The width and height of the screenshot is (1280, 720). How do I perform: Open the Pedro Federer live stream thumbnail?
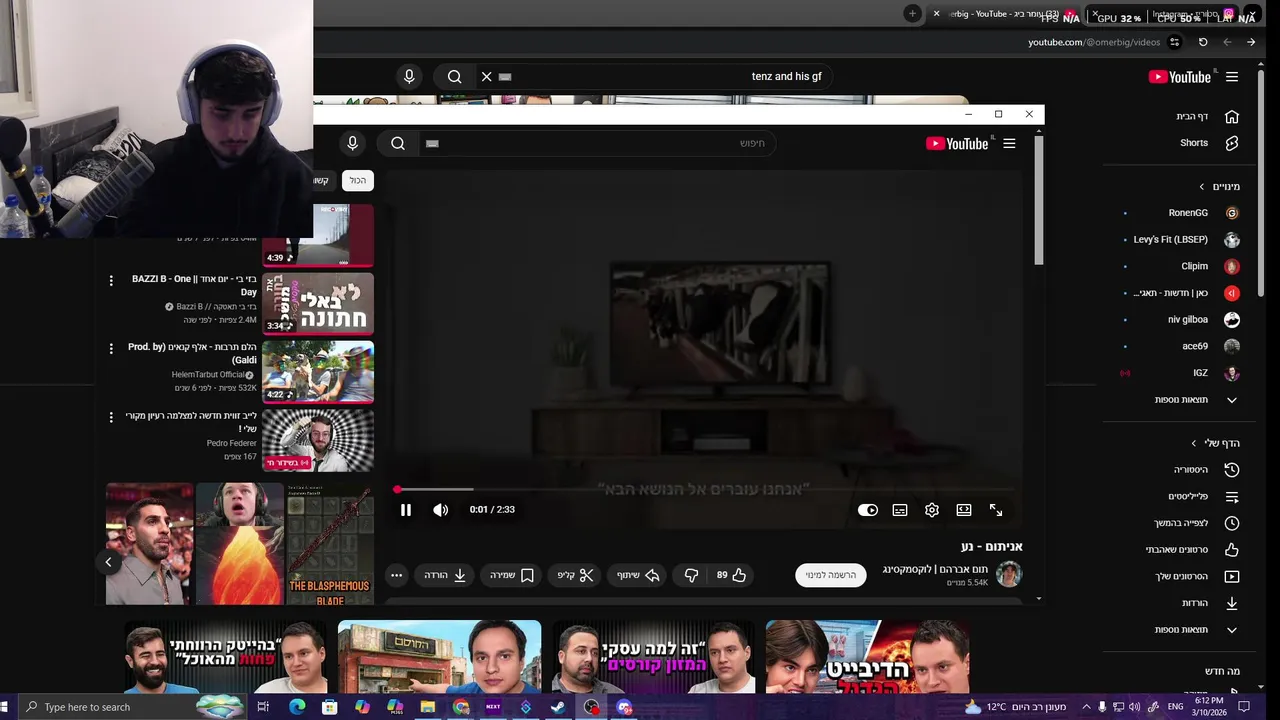318,440
